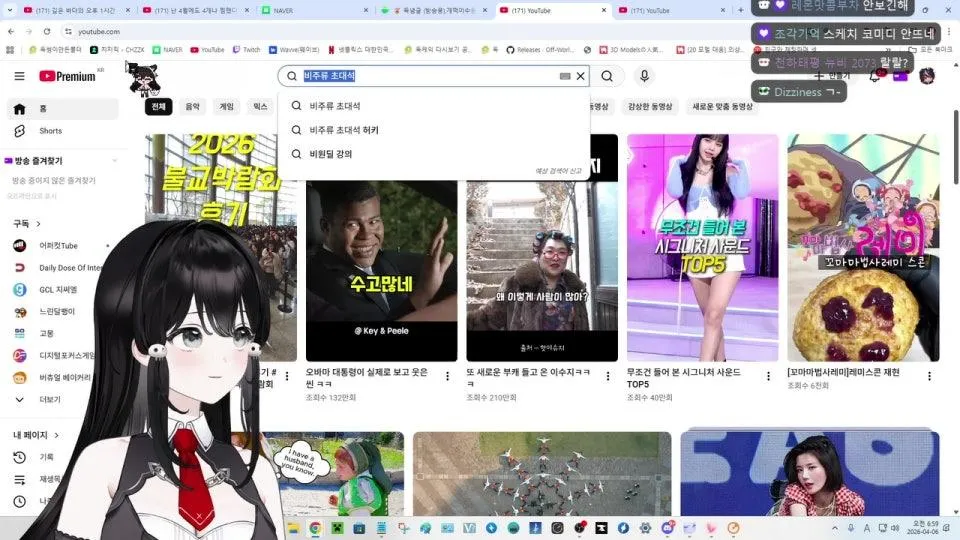Open the on-screen keyboard icon in search box
Viewport: 960px width, 540px height.
(x=565, y=76)
